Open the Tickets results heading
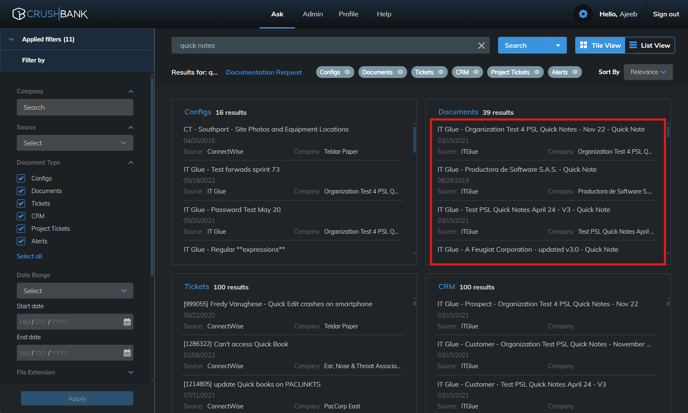 click(197, 287)
